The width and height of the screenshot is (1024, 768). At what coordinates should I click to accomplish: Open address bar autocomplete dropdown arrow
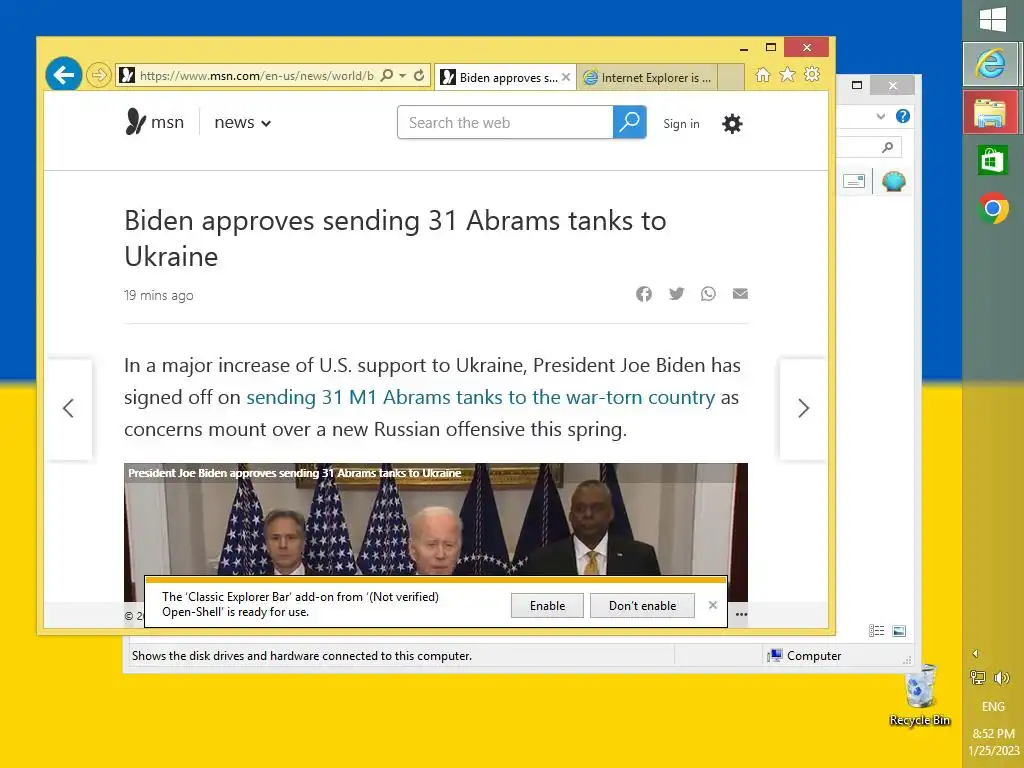[403, 76]
